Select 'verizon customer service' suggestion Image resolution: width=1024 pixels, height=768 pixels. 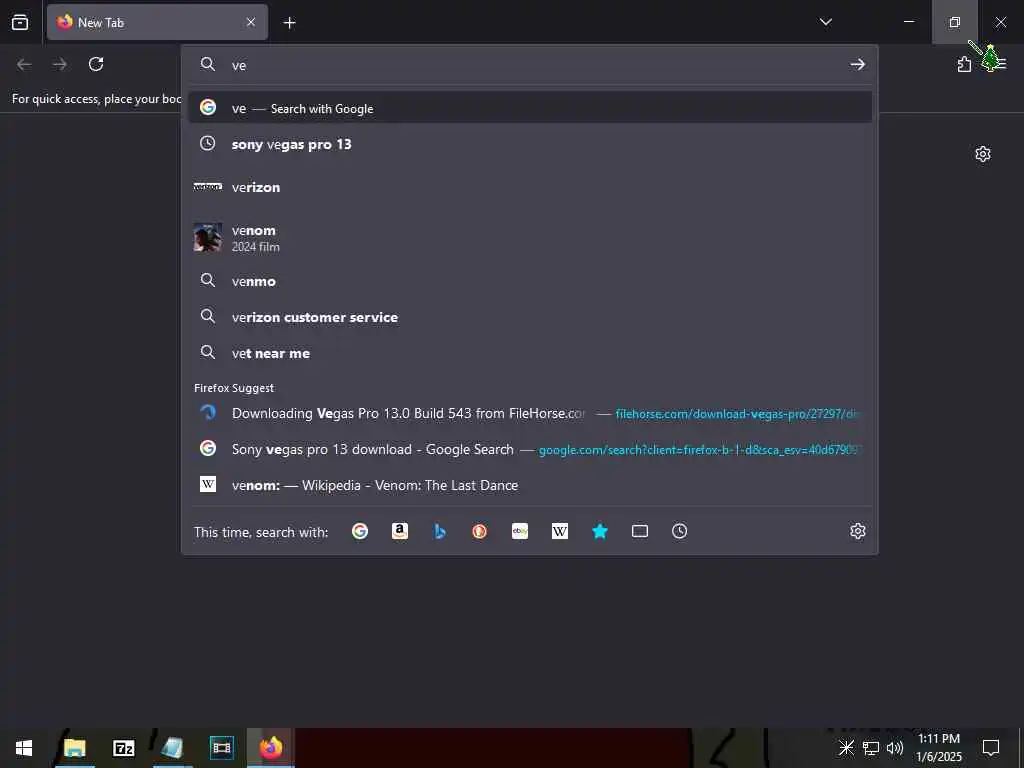(x=530, y=317)
